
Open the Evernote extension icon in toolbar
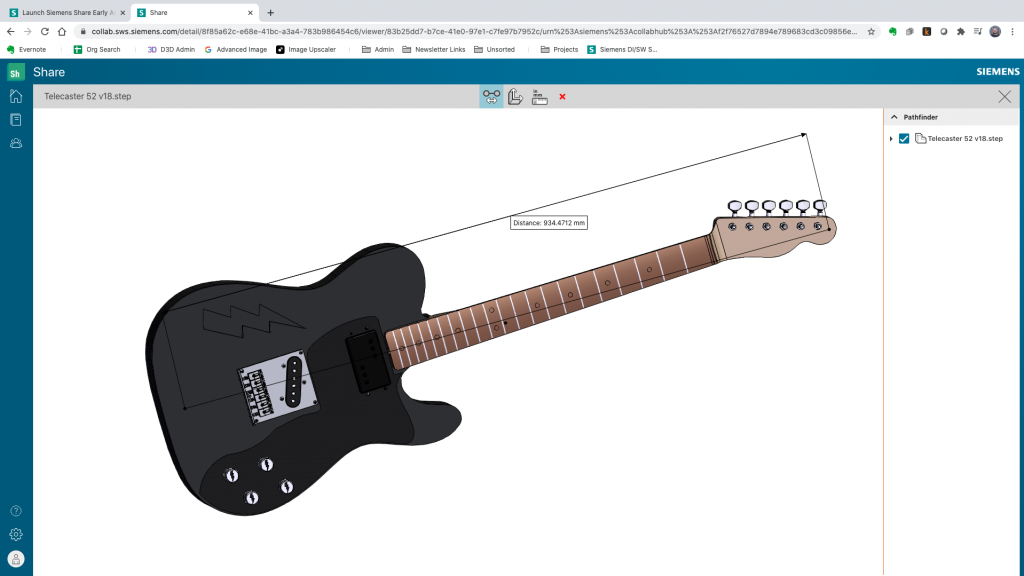click(x=892, y=31)
